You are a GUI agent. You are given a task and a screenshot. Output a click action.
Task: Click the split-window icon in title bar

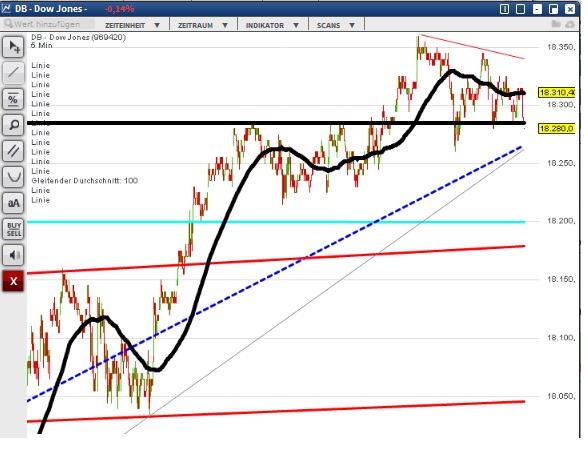[x=504, y=9]
